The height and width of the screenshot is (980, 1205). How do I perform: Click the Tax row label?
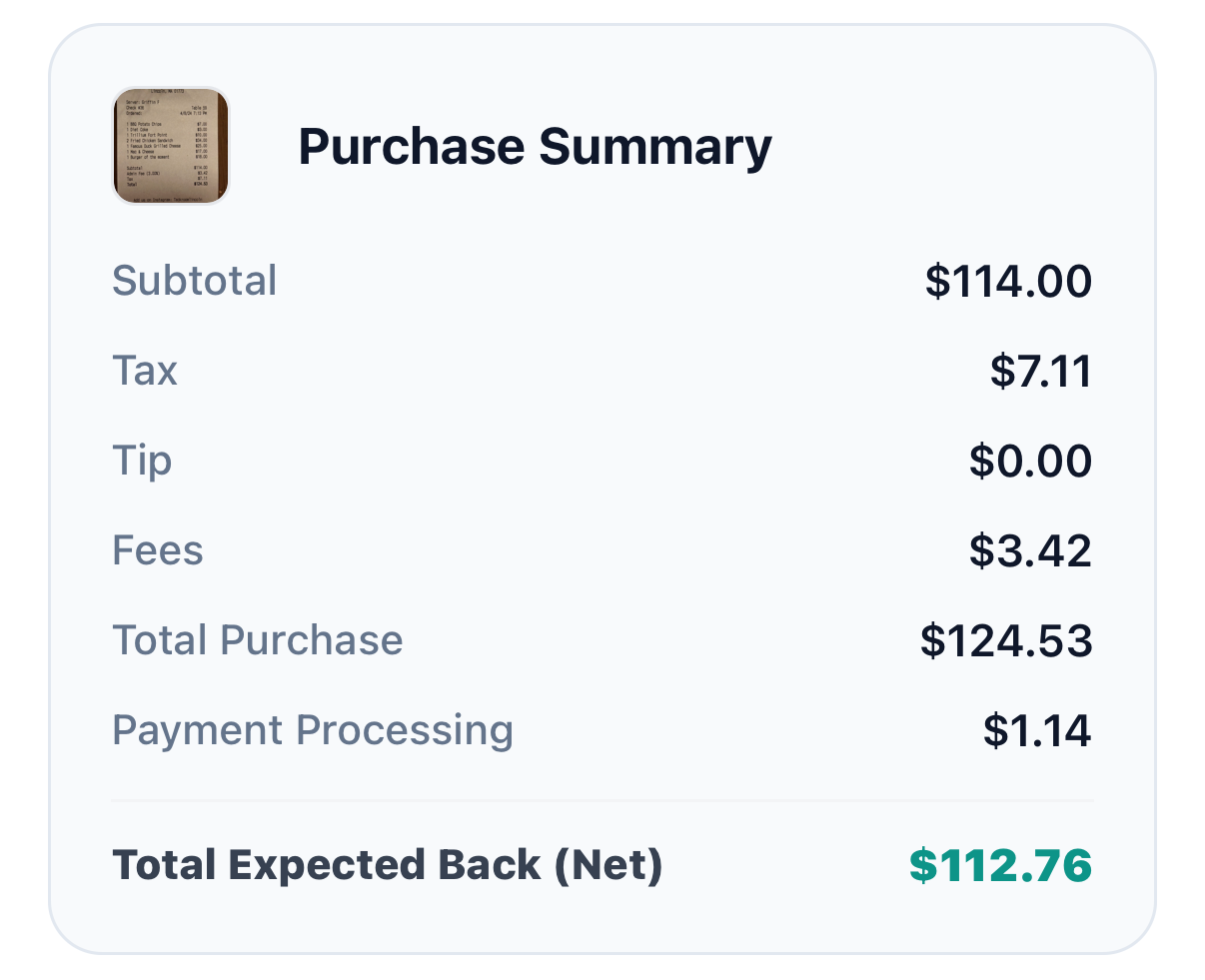tap(146, 371)
